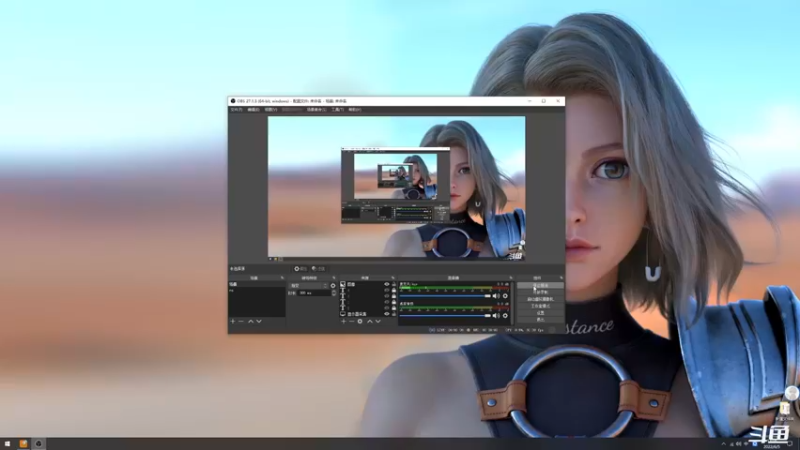Step the transition duration 300 ms spinner
The image size is (800, 450).
[334, 293]
